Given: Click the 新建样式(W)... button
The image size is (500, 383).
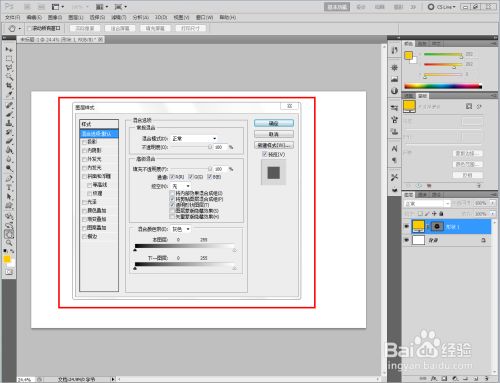Looking at the screenshot, I should coord(274,145).
